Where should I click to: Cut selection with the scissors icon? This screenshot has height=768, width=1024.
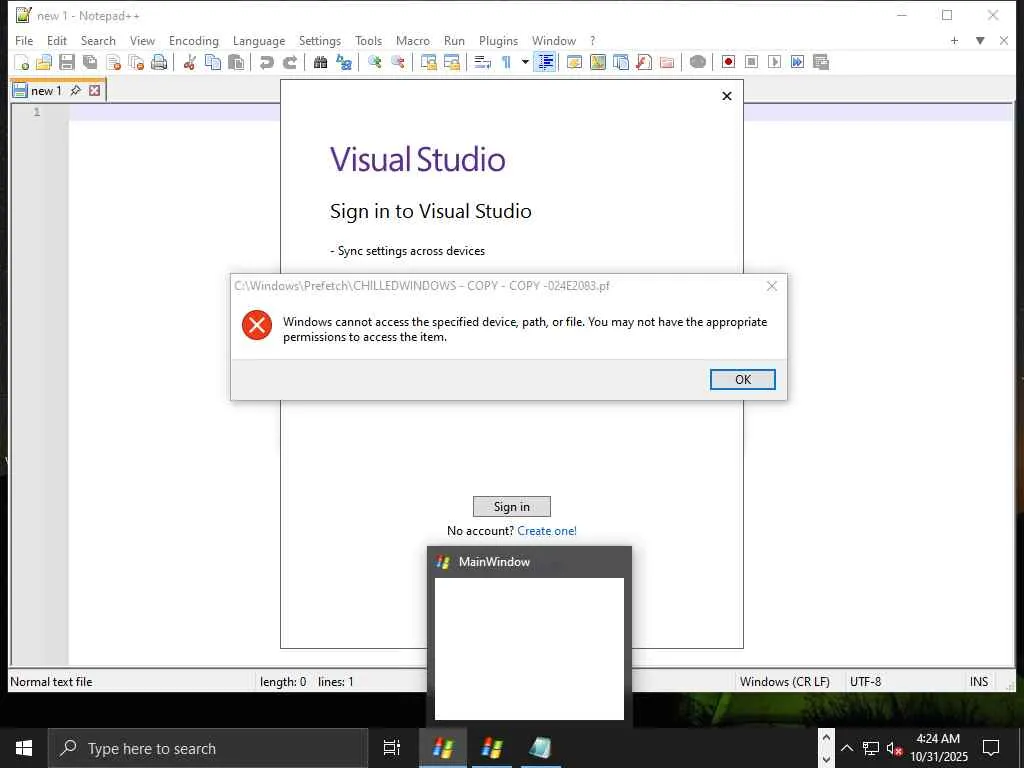189,63
